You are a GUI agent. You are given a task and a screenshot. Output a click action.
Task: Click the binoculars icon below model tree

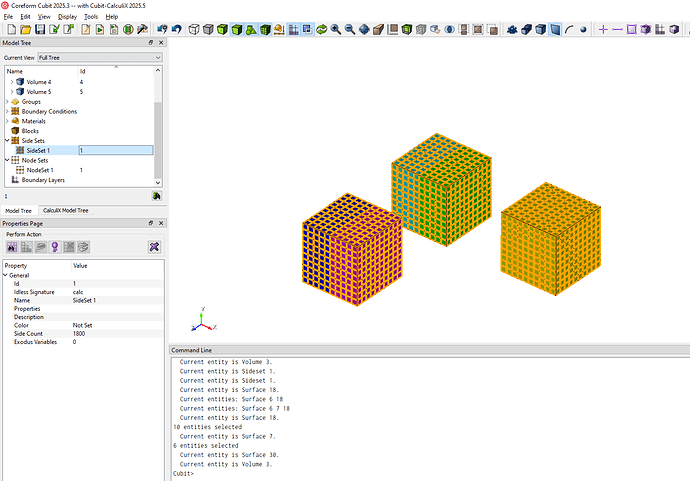(157, 196)
